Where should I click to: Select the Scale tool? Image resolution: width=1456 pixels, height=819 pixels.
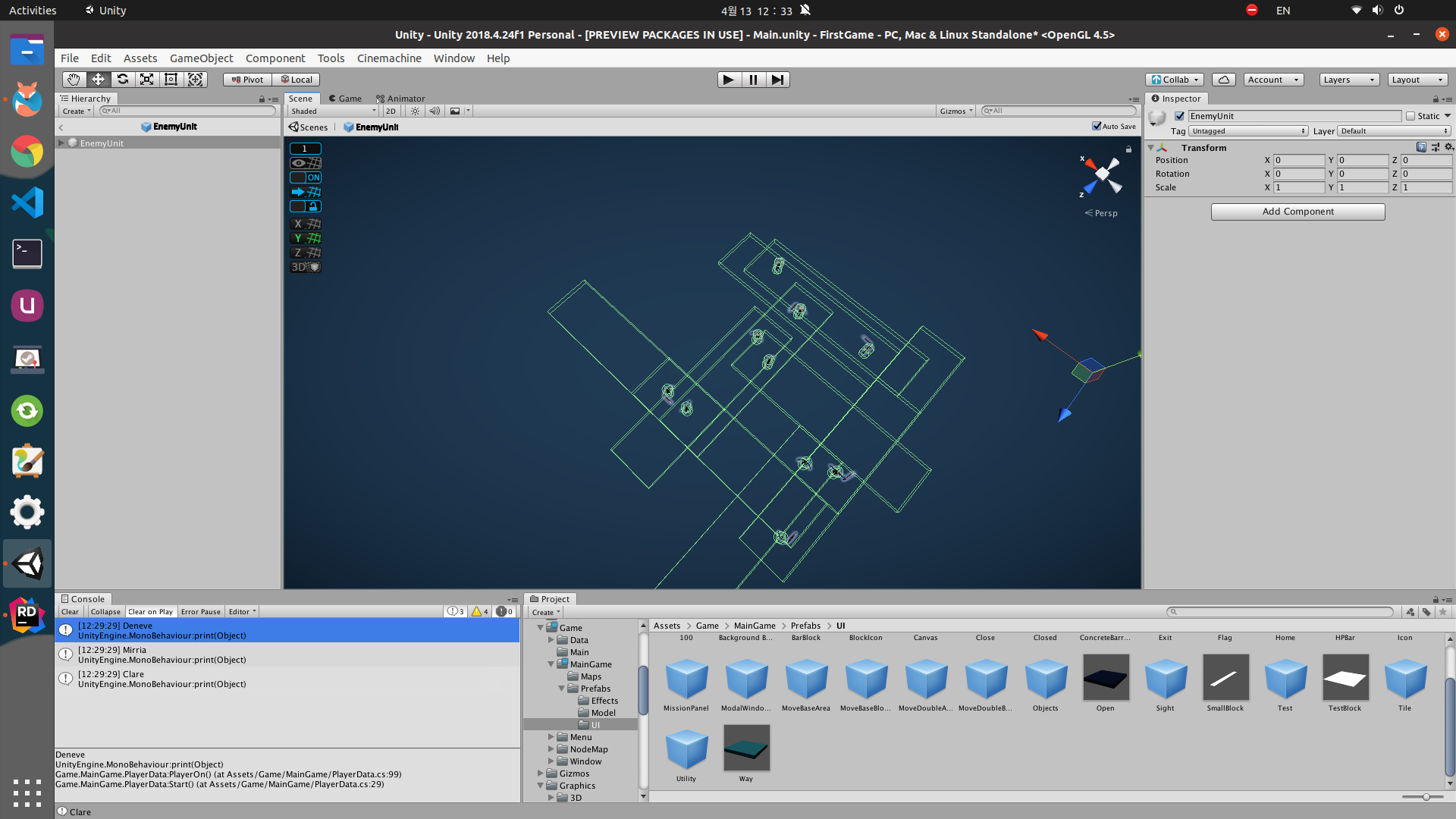point(146,80)
